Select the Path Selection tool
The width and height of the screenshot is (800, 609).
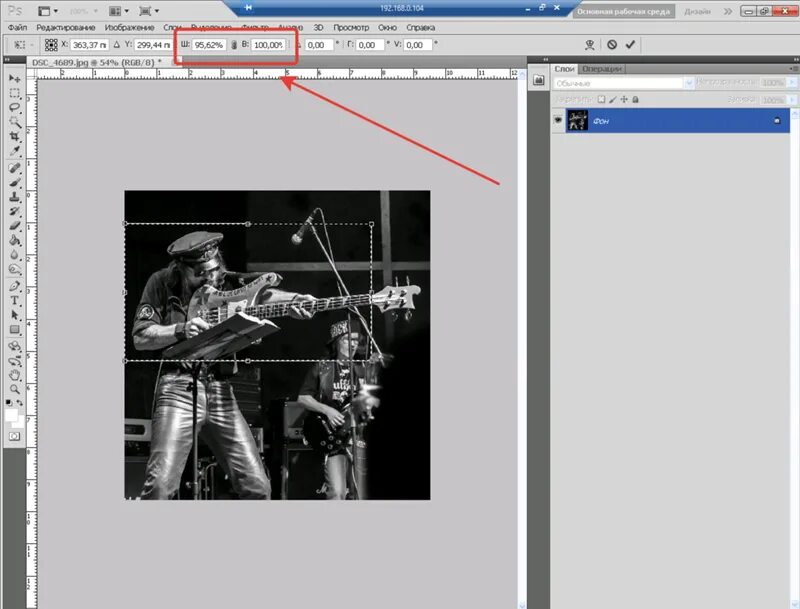click(x=15, y=315)
